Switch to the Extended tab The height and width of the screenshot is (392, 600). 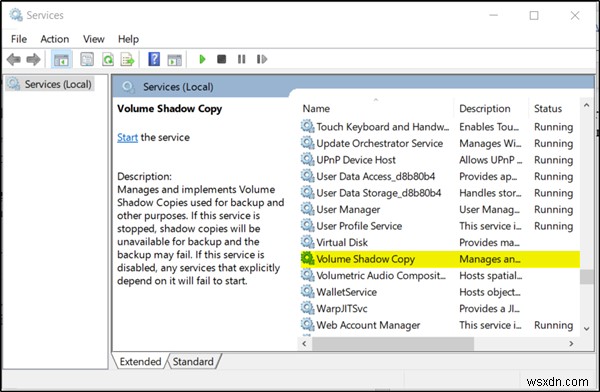140,361
